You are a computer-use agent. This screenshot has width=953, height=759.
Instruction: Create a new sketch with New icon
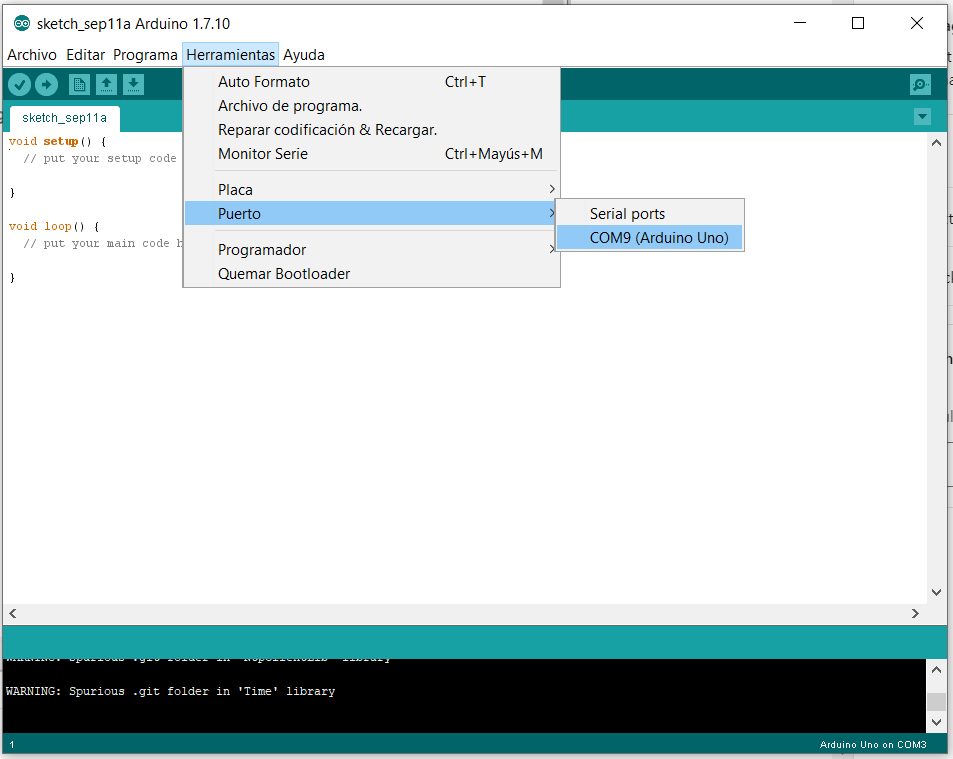pyautogui.click(x=79, y=85)
